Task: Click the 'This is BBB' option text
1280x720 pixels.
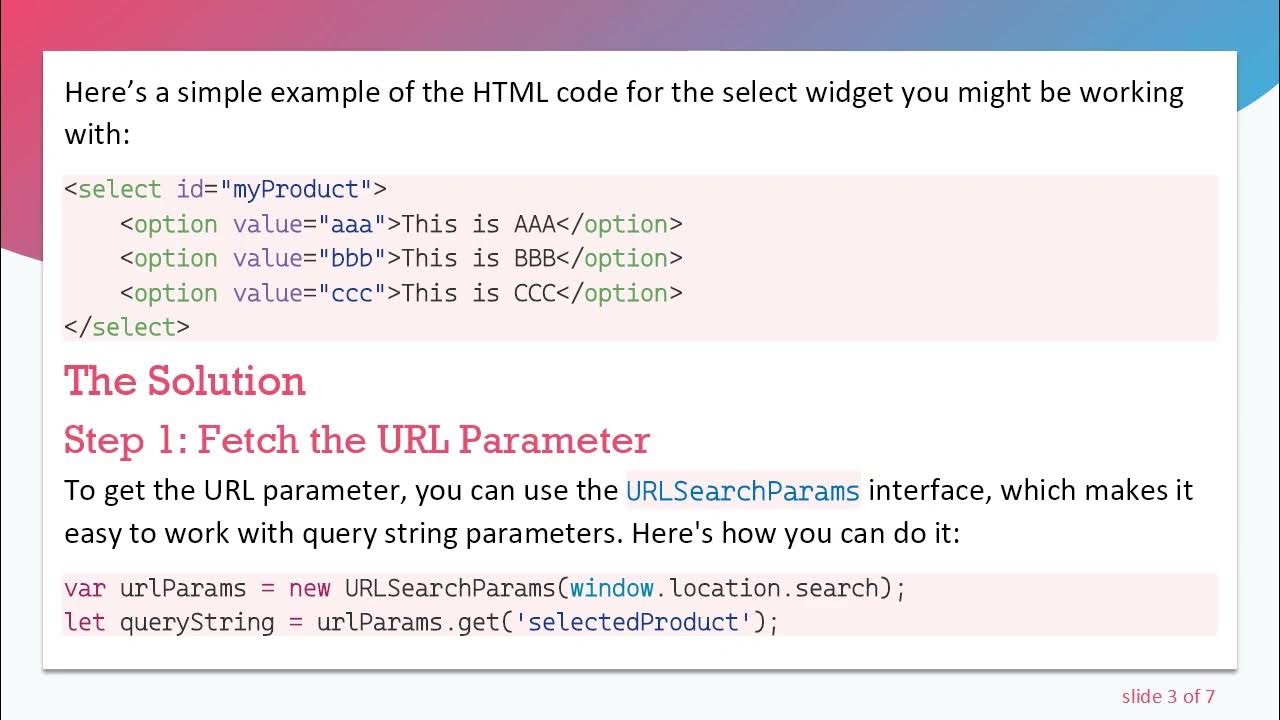Action: click(478, 258)
